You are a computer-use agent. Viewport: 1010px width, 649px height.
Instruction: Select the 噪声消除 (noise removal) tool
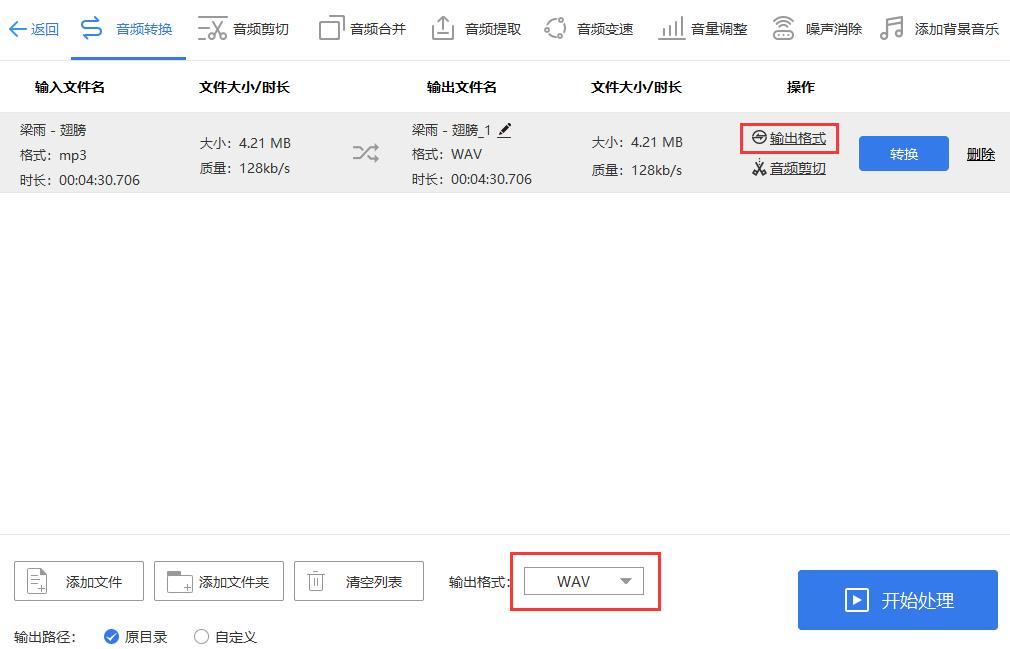point(821,28)
